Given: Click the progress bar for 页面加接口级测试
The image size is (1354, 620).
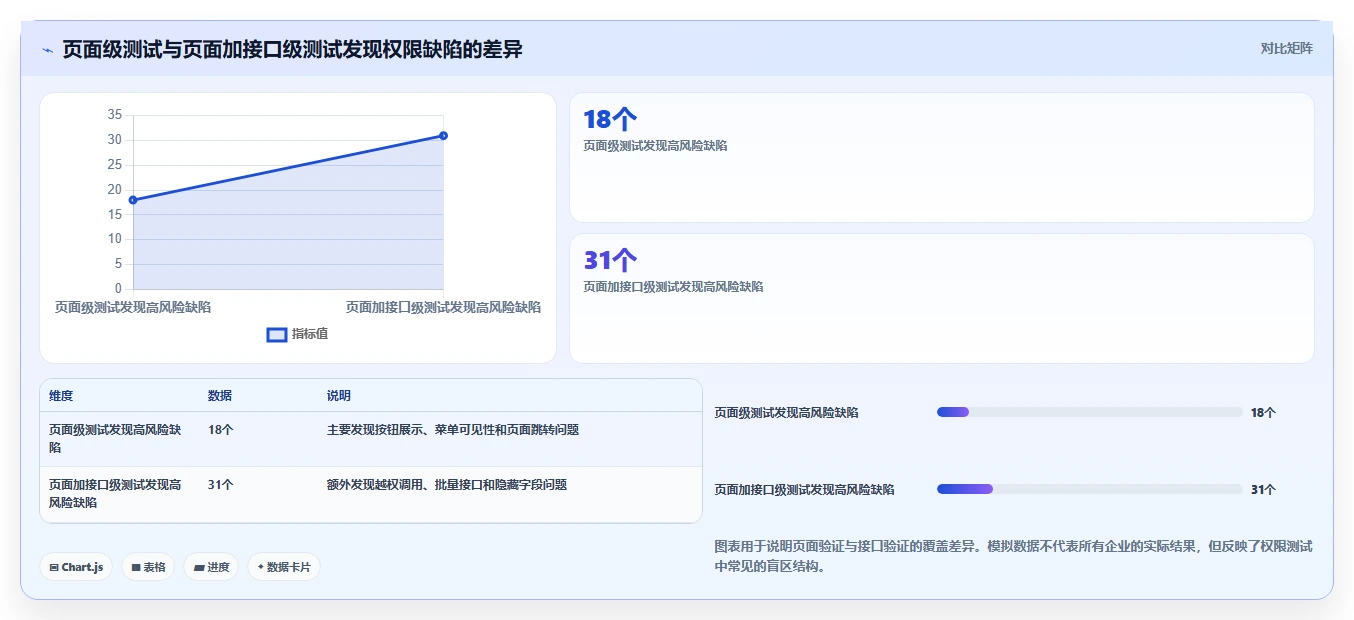Looking at the screenshot, I should pyautogui.click(x=1089, y=489).
